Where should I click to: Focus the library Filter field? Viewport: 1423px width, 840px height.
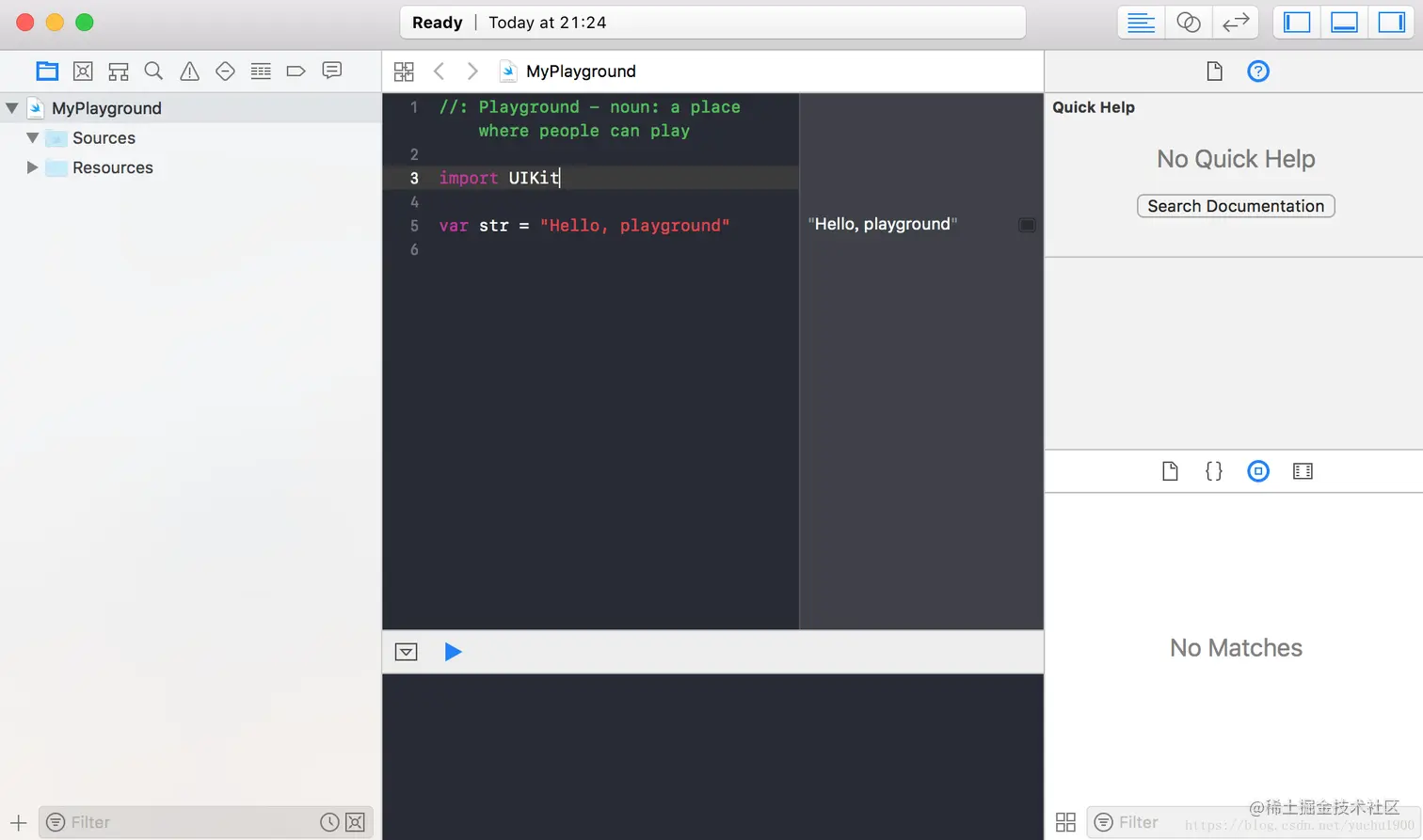tap(1252, 822)
